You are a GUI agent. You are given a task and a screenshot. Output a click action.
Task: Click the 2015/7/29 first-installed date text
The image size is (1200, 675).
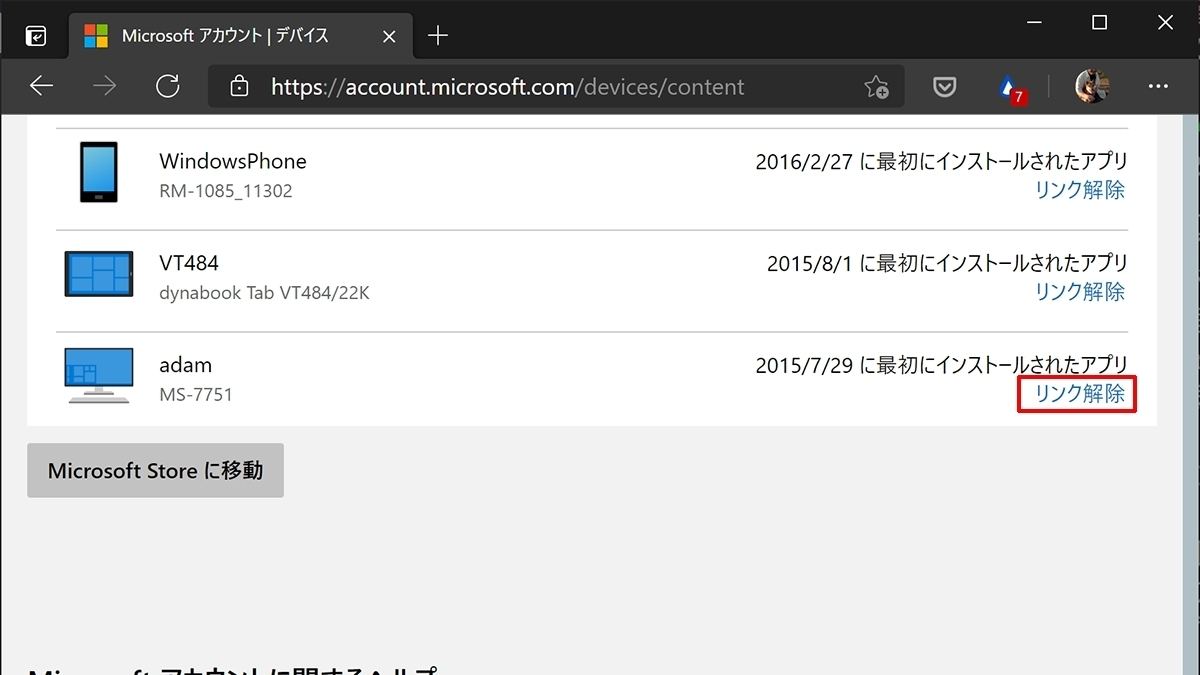click(x=941, y=365)
